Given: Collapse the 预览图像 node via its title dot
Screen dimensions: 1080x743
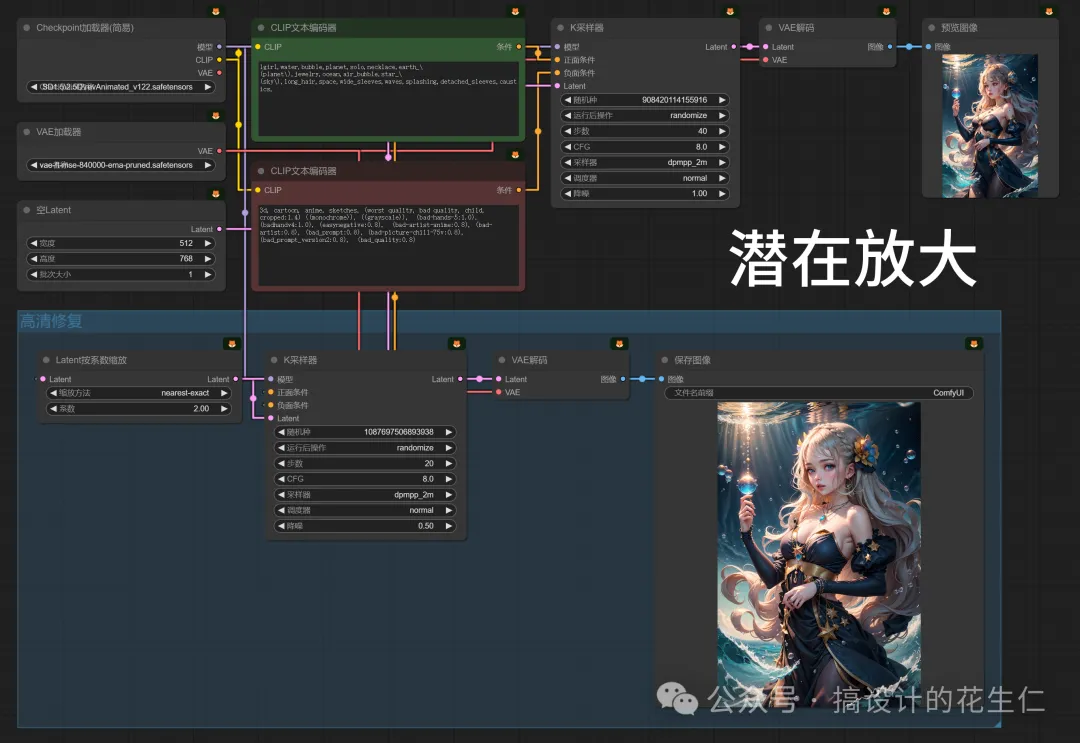Looking at the screenshot, I should (x=931, y=28).
